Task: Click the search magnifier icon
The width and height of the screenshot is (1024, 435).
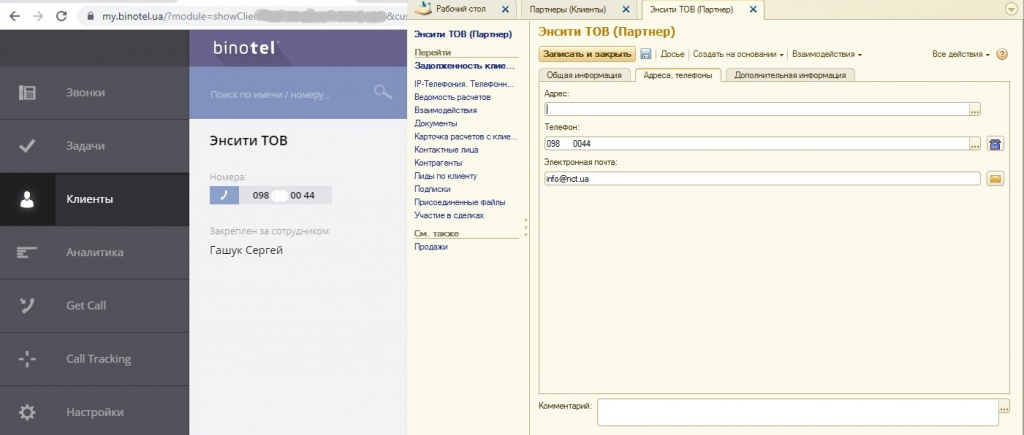Action: pyautogui.click(x=383, y=93)
